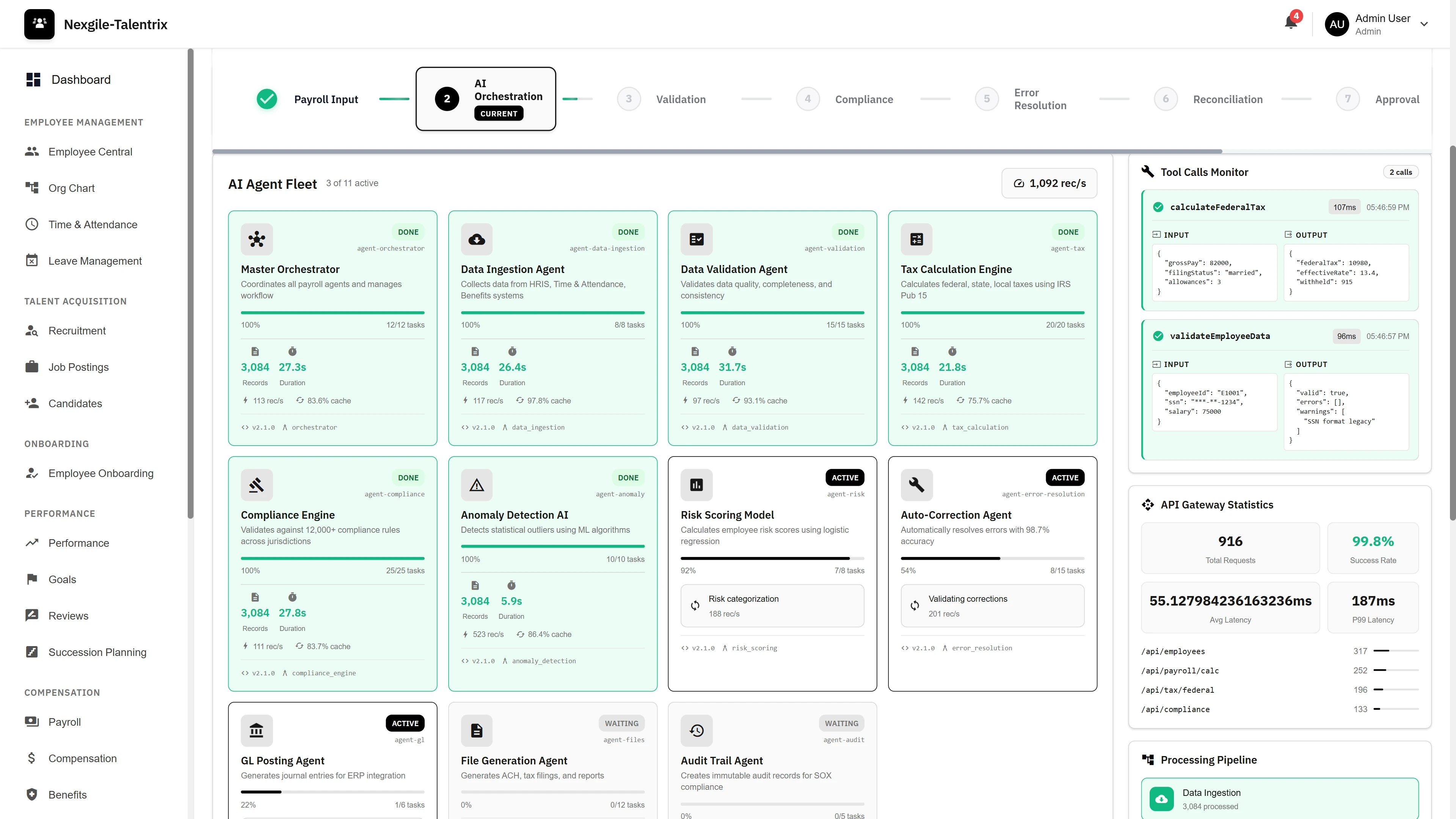This screenshot has width=1456, height=819.
Task: Navigate to Employee Onboarding in sidebar
Action: pyautogui.click(x=100, y=473)
